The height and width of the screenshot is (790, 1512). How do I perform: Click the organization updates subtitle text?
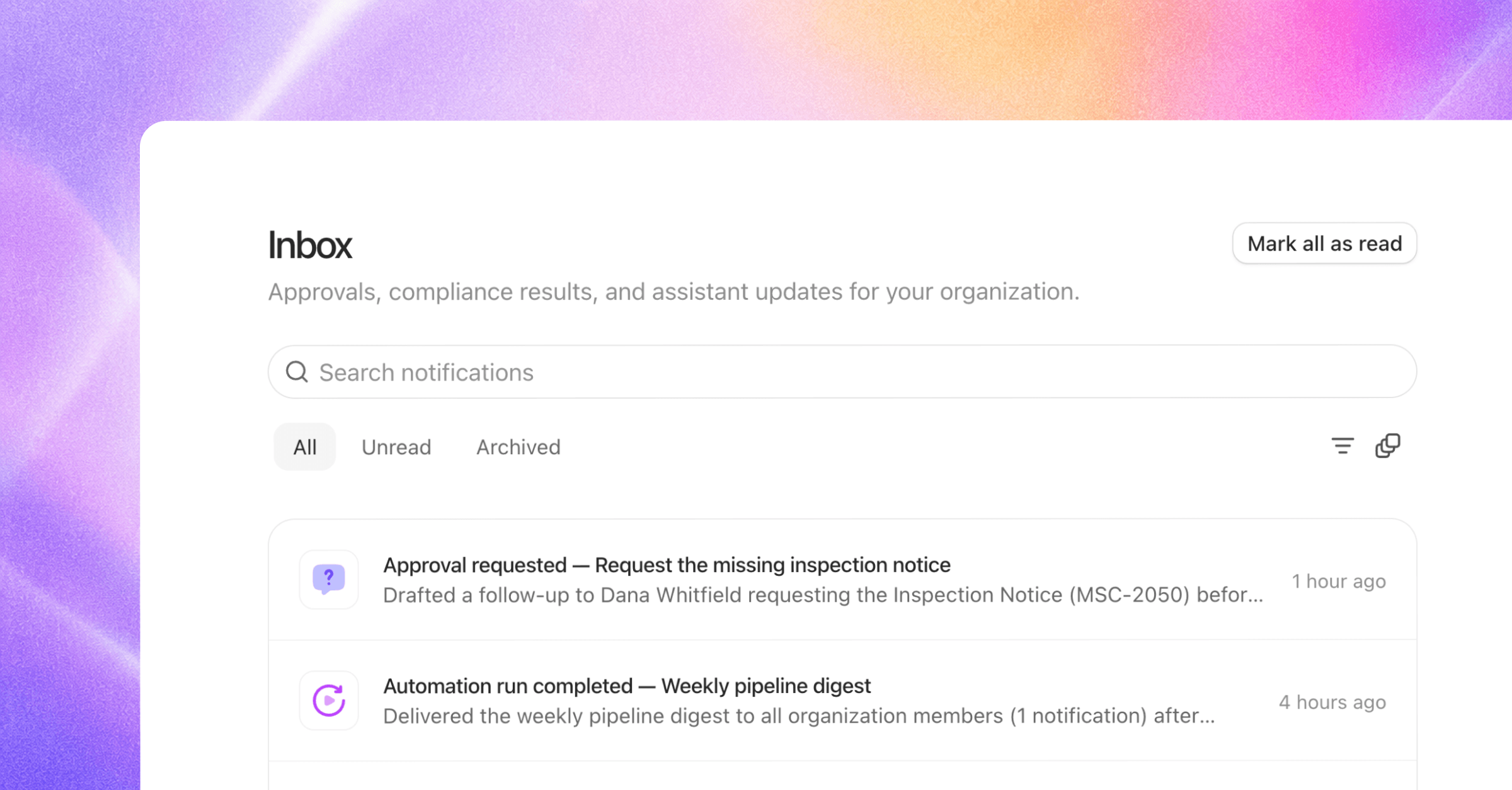click(x=674, y=292)
